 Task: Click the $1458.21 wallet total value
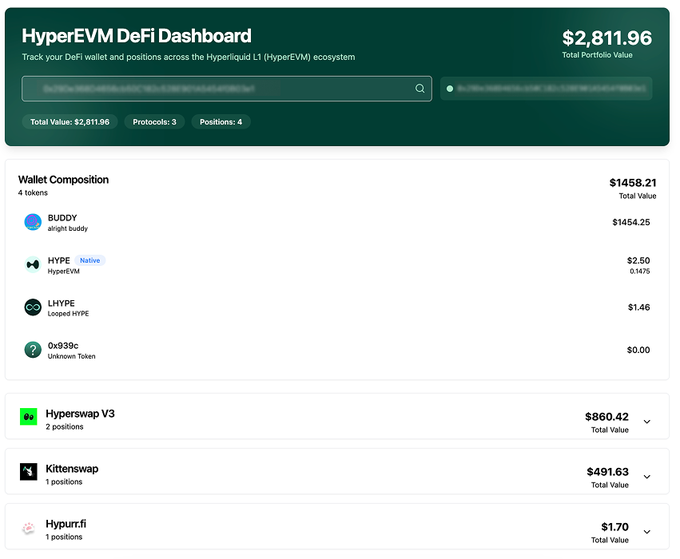tap(633, 183)
